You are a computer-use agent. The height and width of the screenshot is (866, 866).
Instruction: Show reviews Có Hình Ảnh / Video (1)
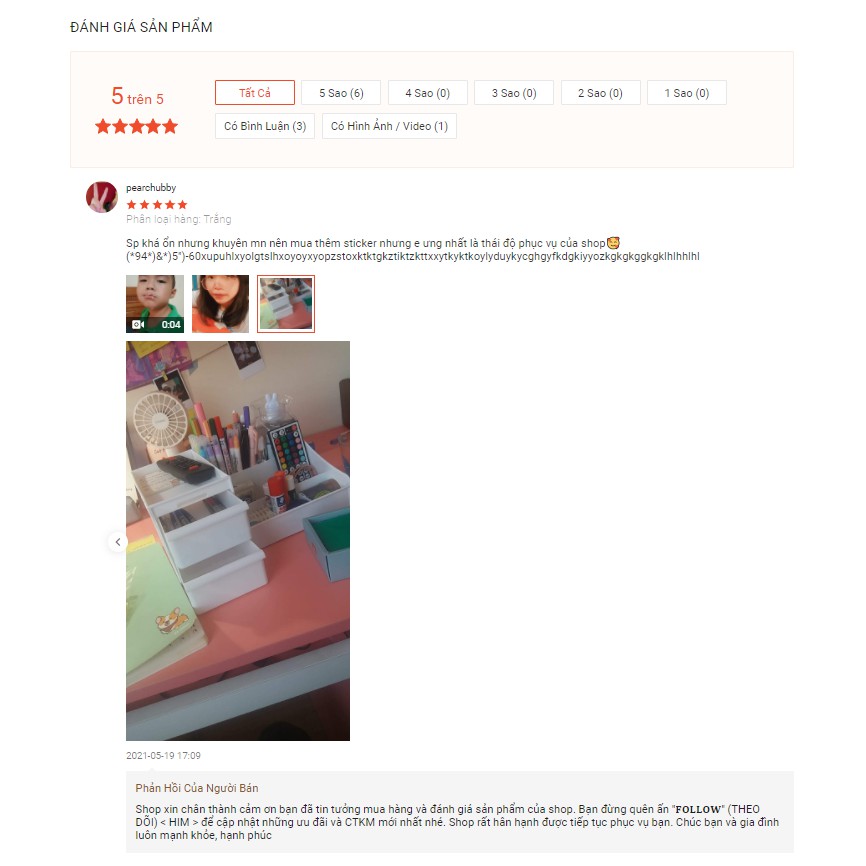[x=389, y=126]
